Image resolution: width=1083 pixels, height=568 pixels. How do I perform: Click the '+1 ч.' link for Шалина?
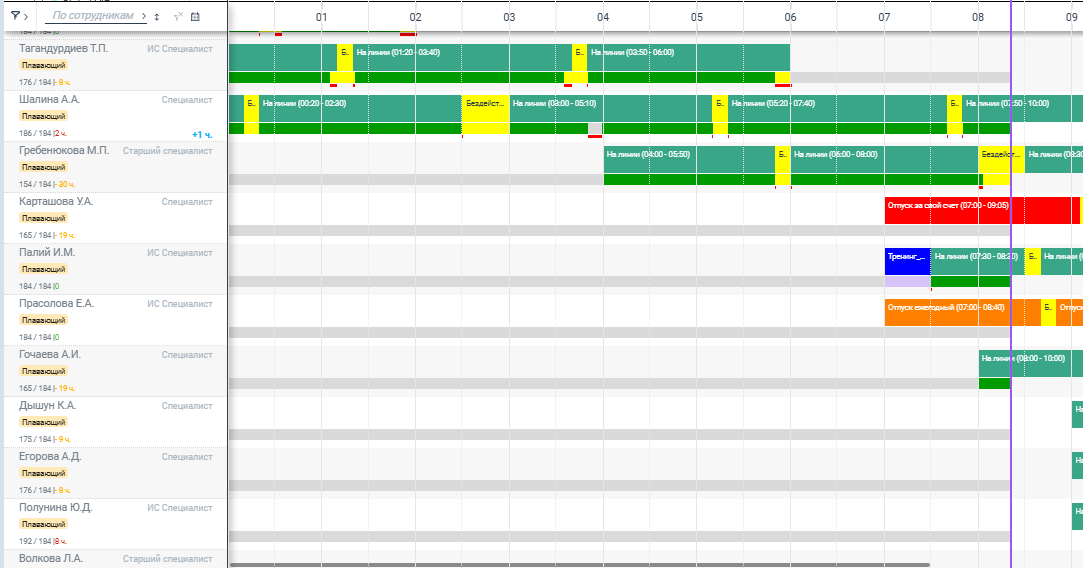202,135
